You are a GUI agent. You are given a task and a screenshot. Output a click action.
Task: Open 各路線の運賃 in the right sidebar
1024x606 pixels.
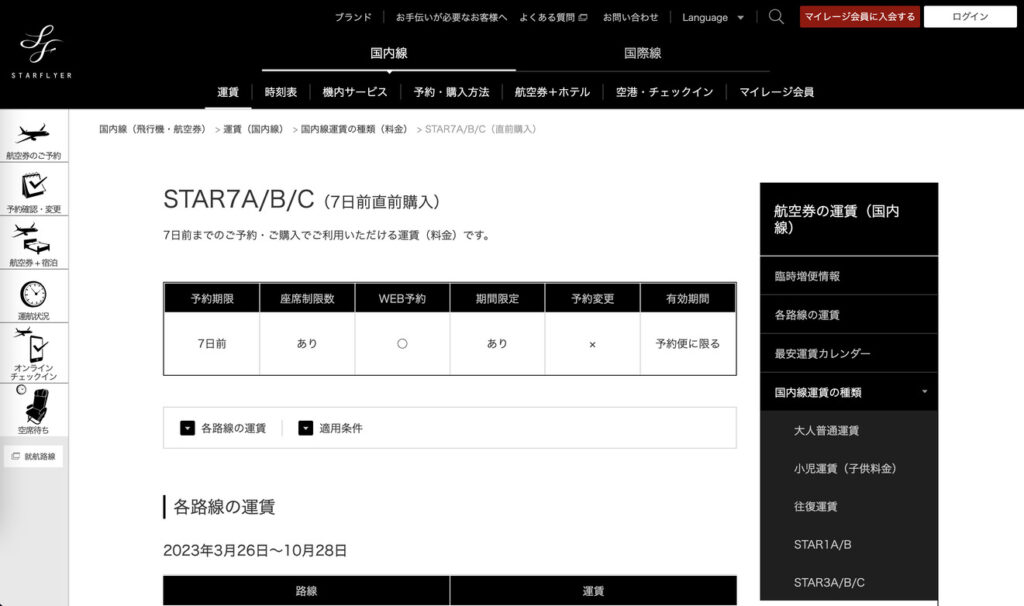[849, 315]
